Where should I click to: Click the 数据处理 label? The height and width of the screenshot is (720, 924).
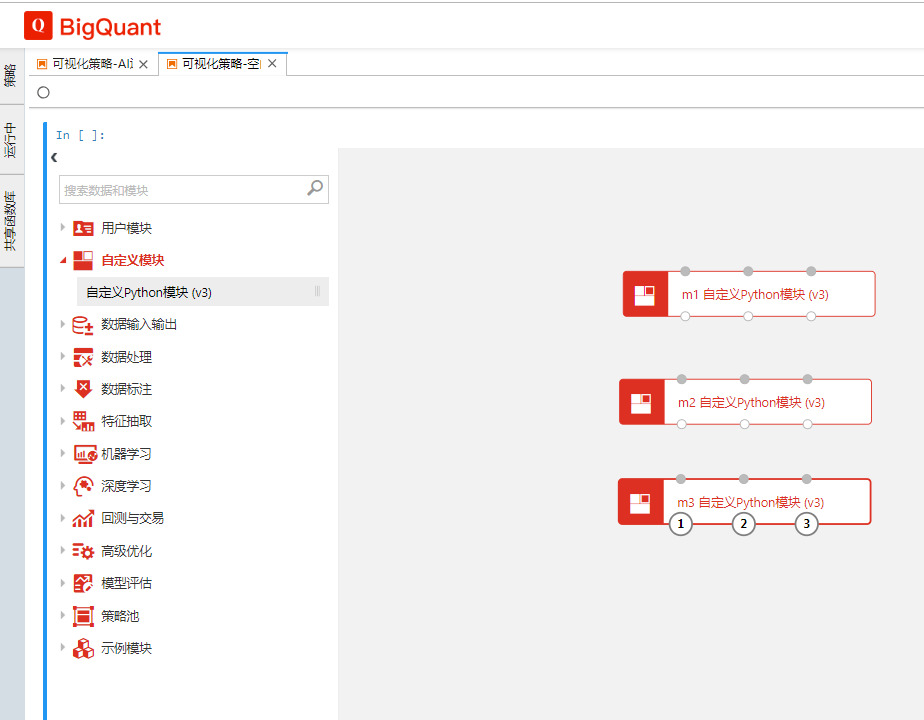click(127, 357)
